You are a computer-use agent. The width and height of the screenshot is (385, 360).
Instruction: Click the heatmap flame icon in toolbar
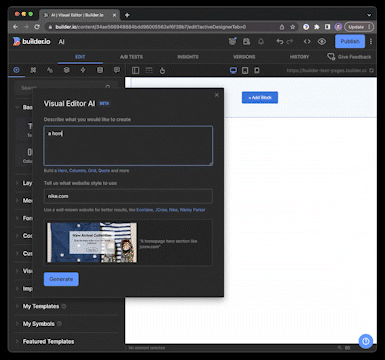pos(162,70)
